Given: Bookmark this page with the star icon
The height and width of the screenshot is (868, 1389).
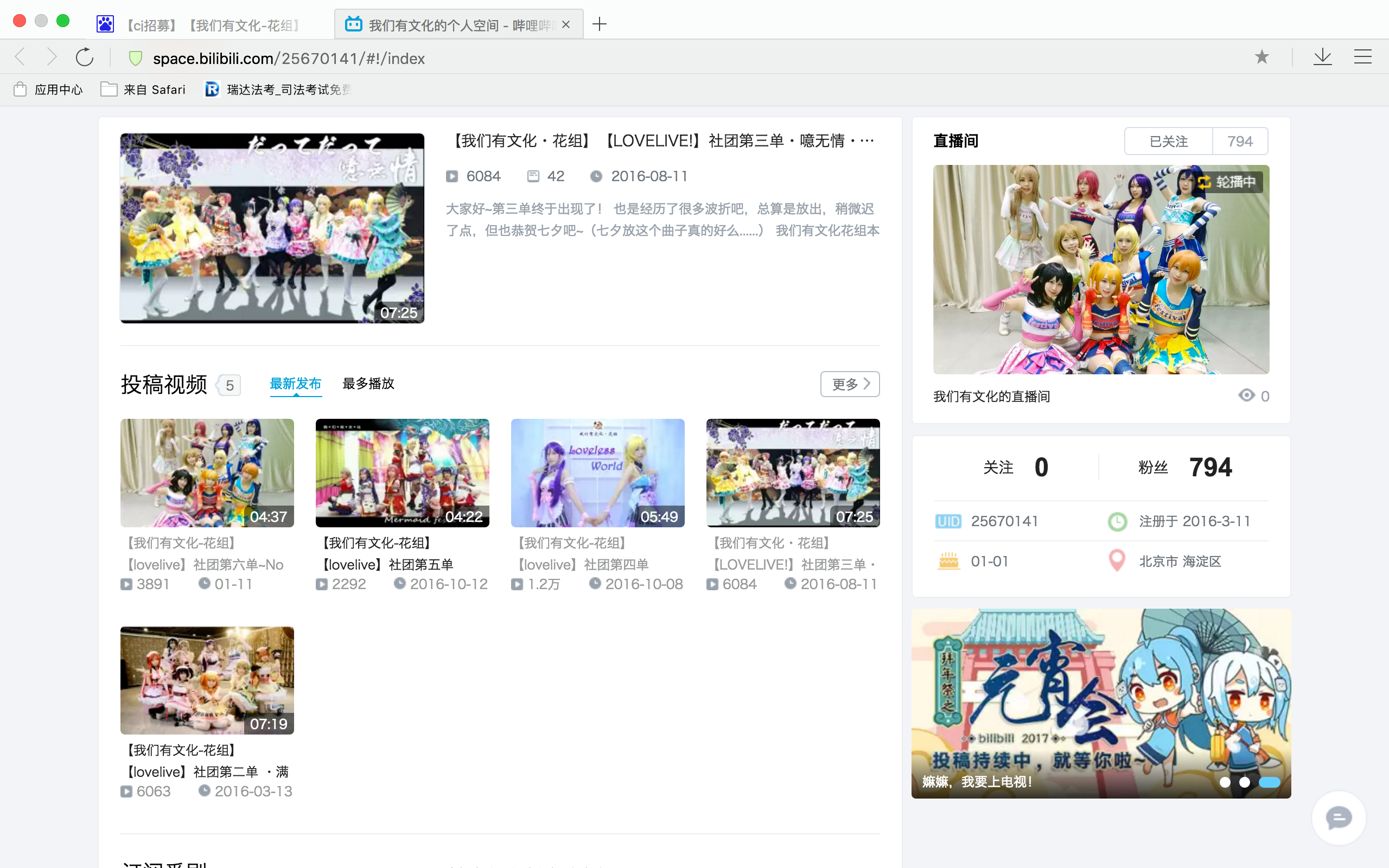Looking at the screenshot, I should (1261, 57).
